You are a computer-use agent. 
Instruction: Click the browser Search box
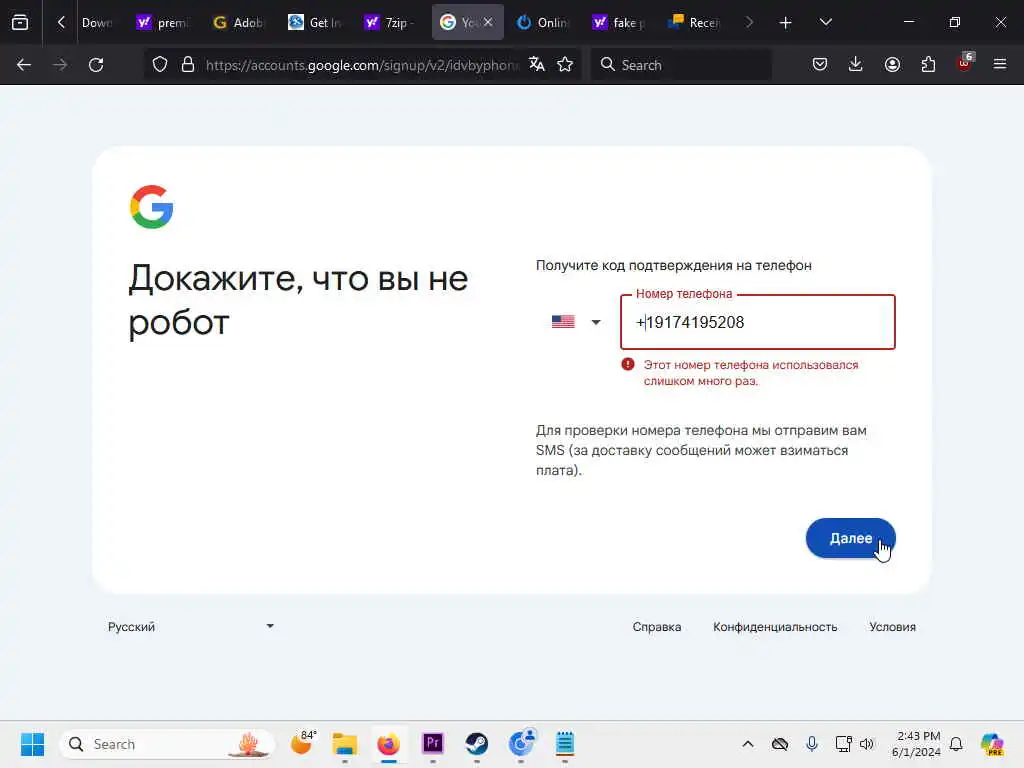click(x=681, y=65)
